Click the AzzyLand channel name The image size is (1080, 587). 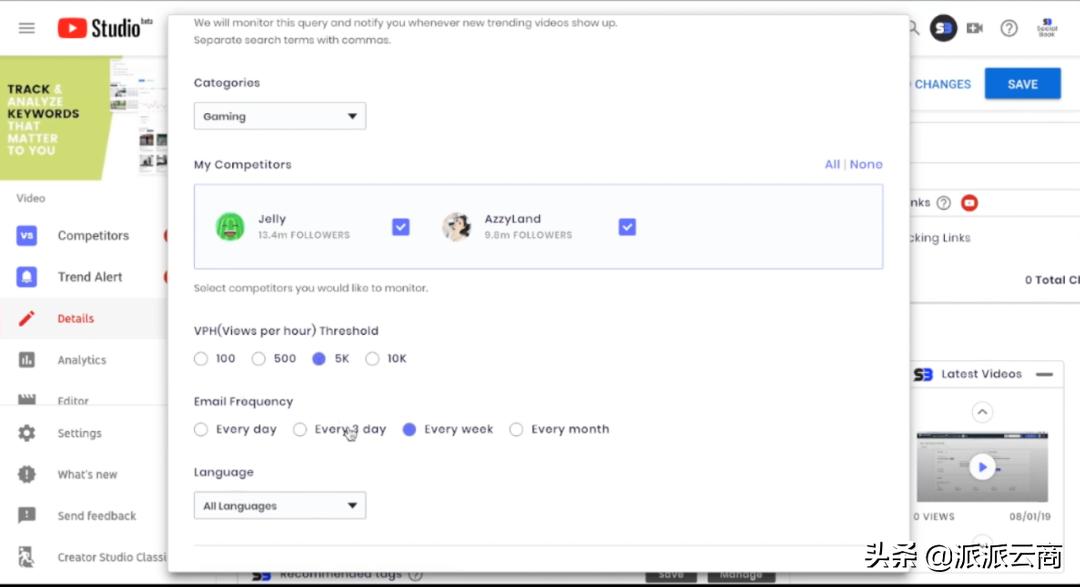point(512,219)
